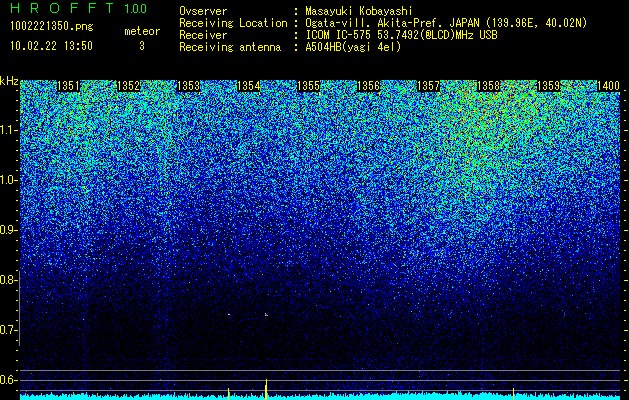Click the 1353 time marker
The height and width of the screenshot is (400, 629).
(x=189, y=86)
